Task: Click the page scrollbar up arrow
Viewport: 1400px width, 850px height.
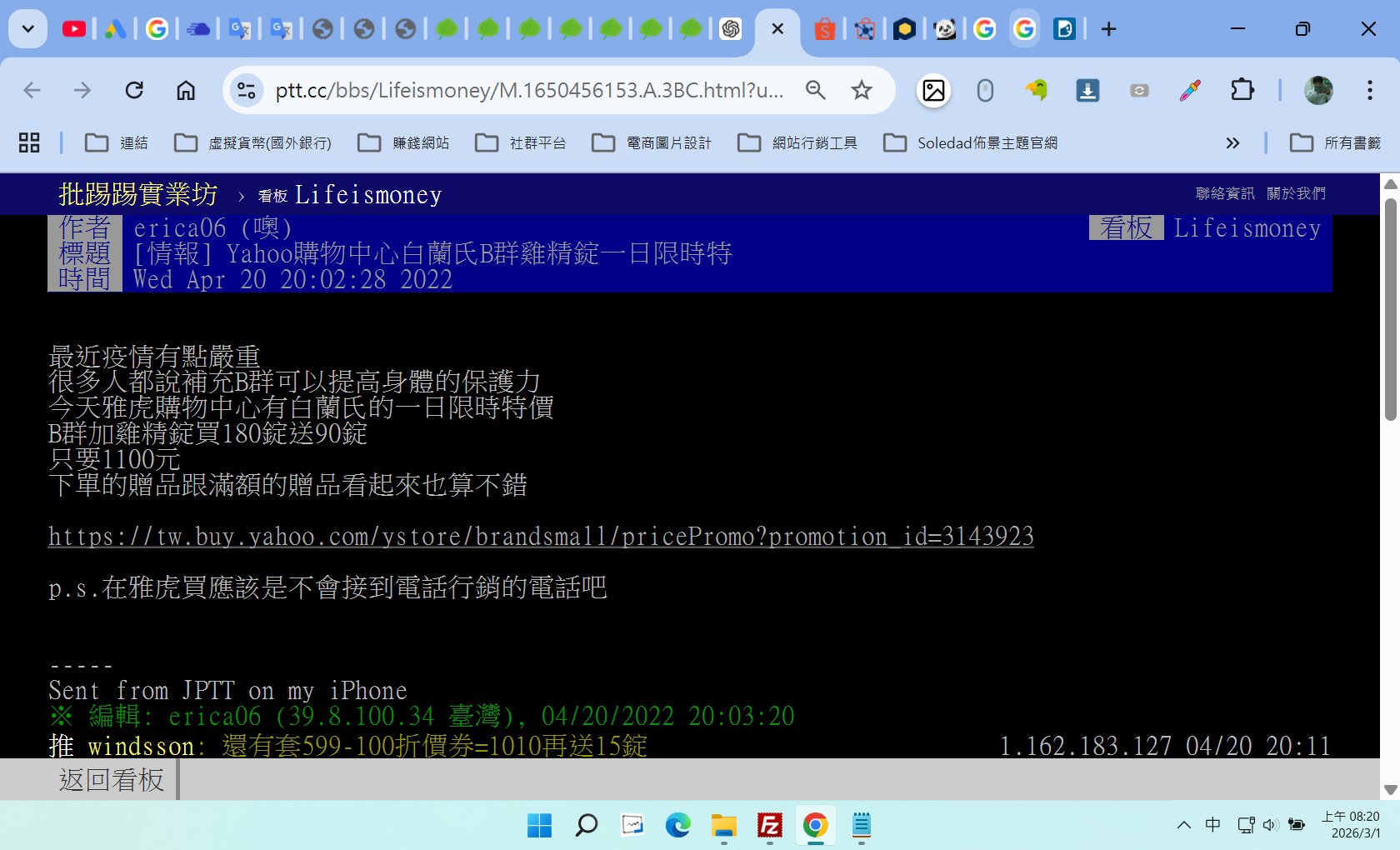Action: [x=1390, y=183]
